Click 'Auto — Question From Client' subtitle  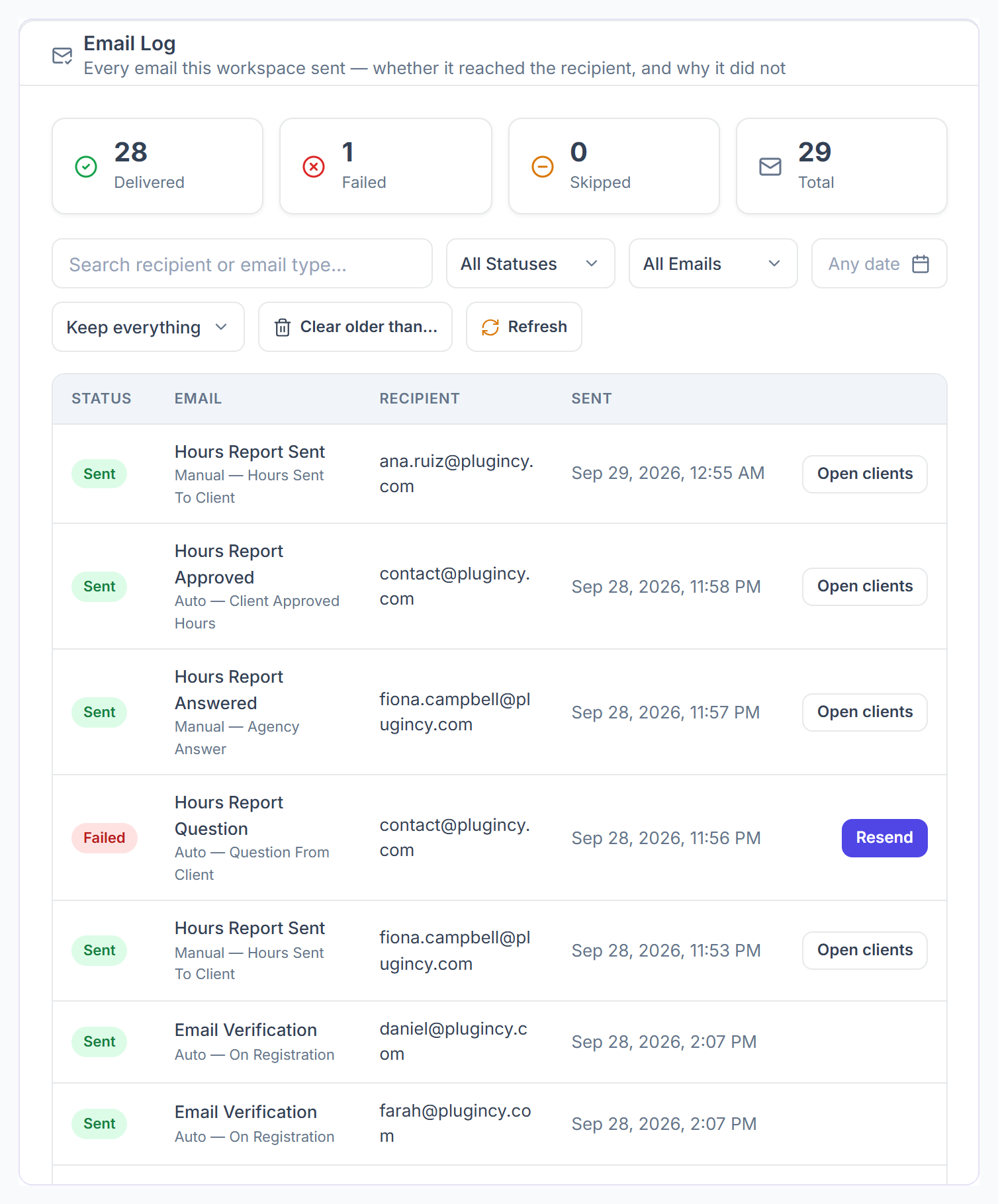coord(251,863)
